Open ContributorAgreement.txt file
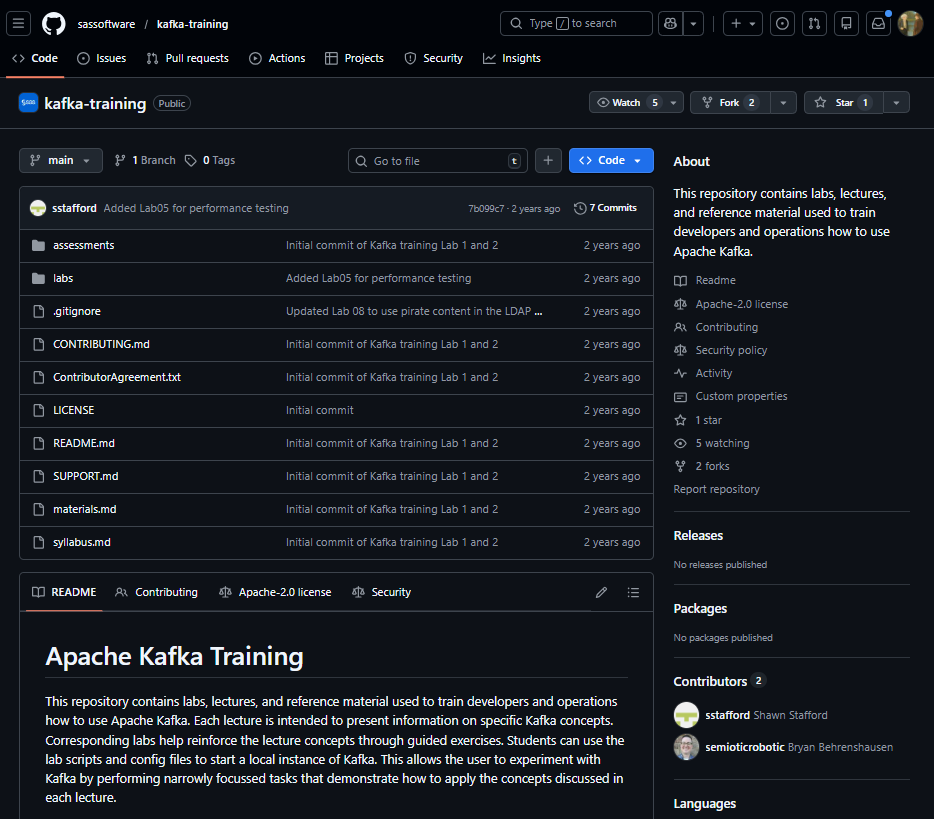This screenshot has height=819, width=934. 117,377
